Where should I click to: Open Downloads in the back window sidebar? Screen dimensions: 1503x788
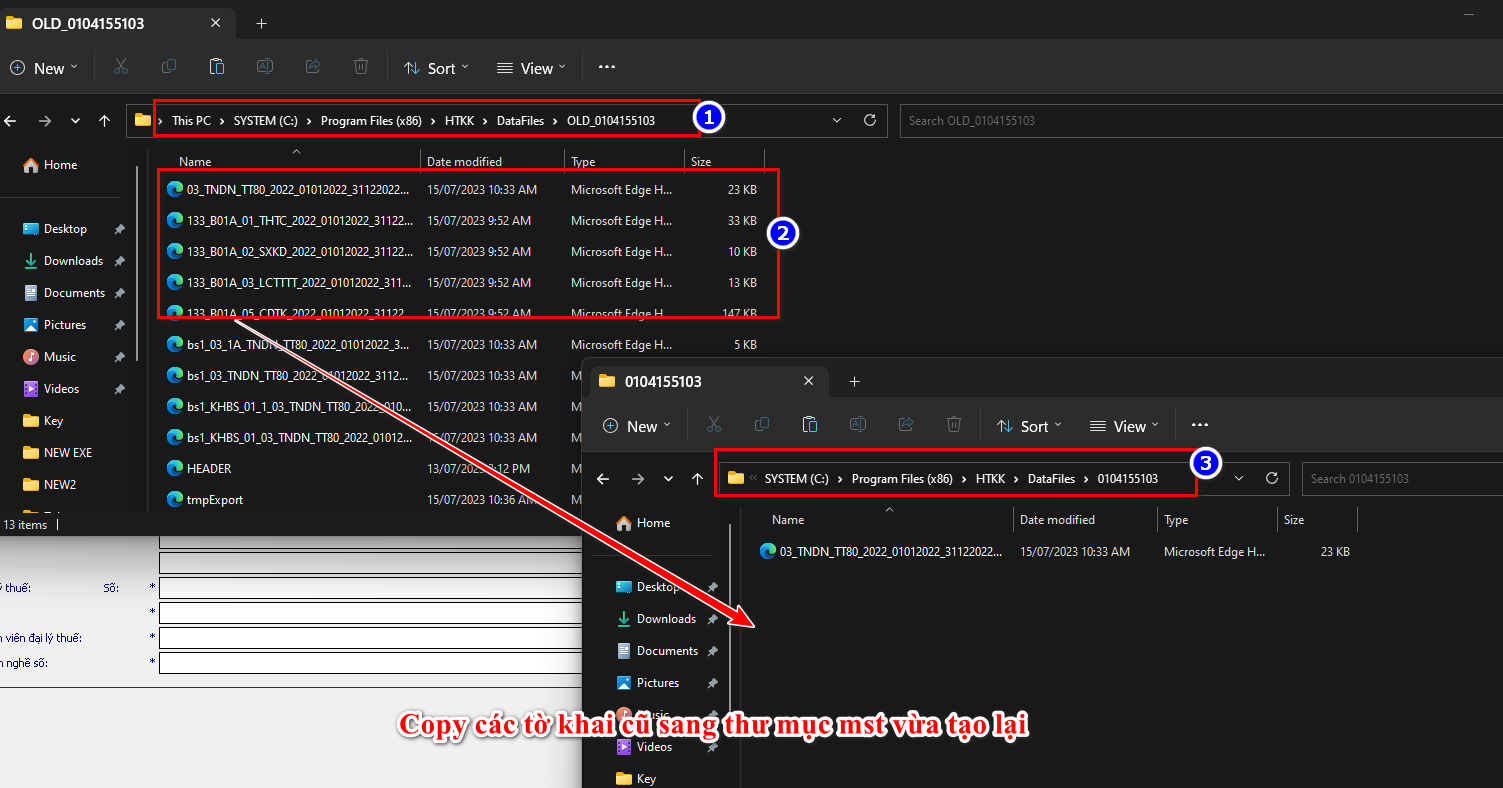73,261
